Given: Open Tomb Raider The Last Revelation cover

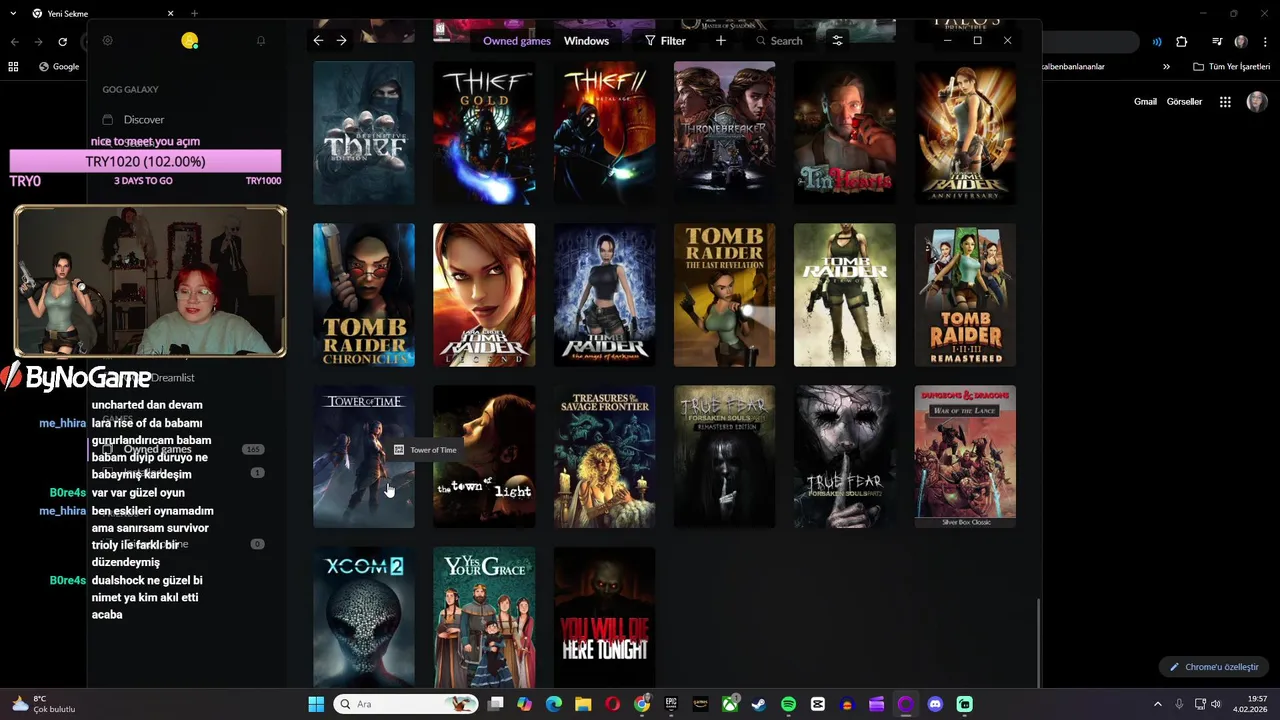Looking at the screenshot, I should click(x=724, y=295).
